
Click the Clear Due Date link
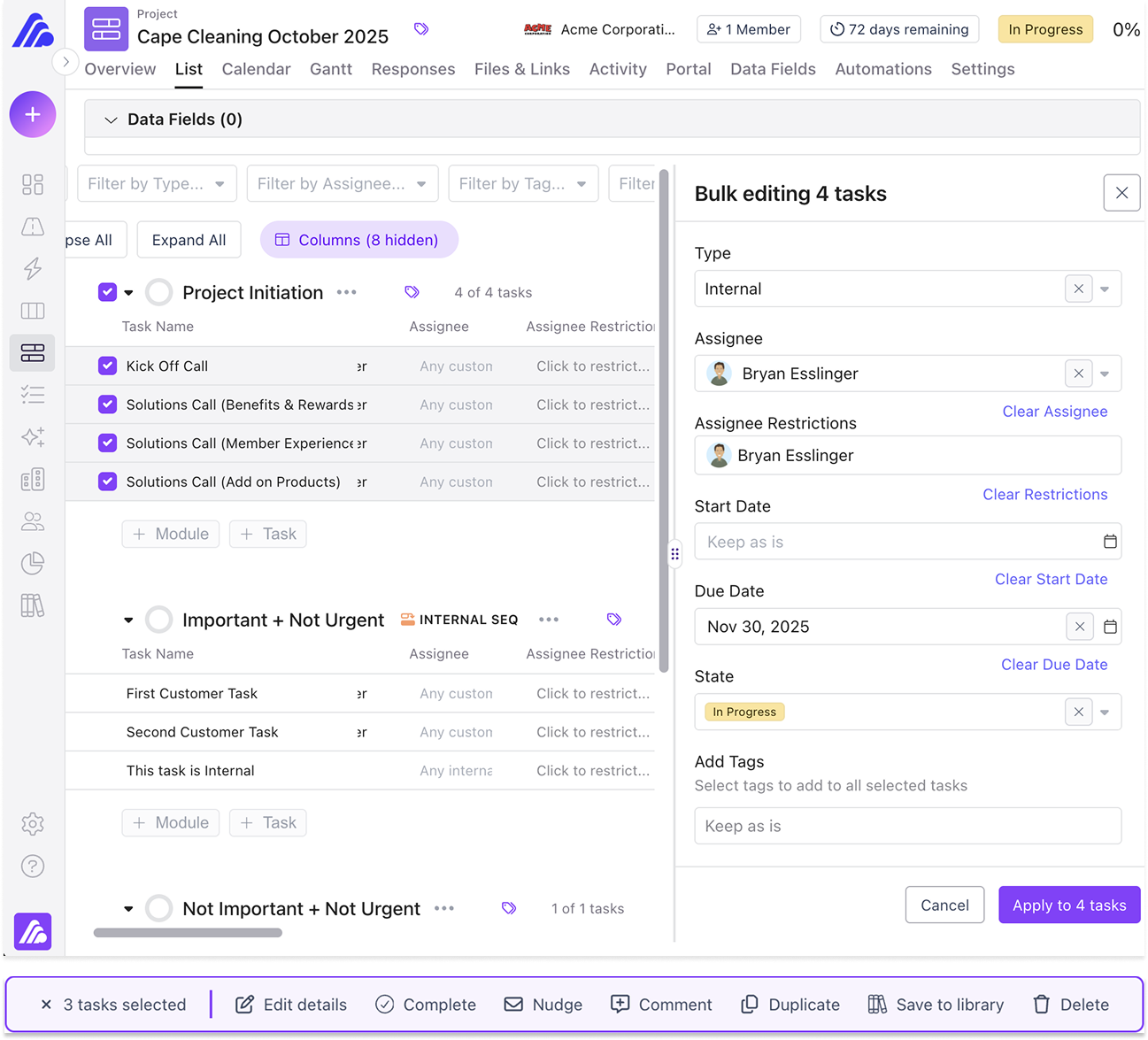coord(1054,664)
